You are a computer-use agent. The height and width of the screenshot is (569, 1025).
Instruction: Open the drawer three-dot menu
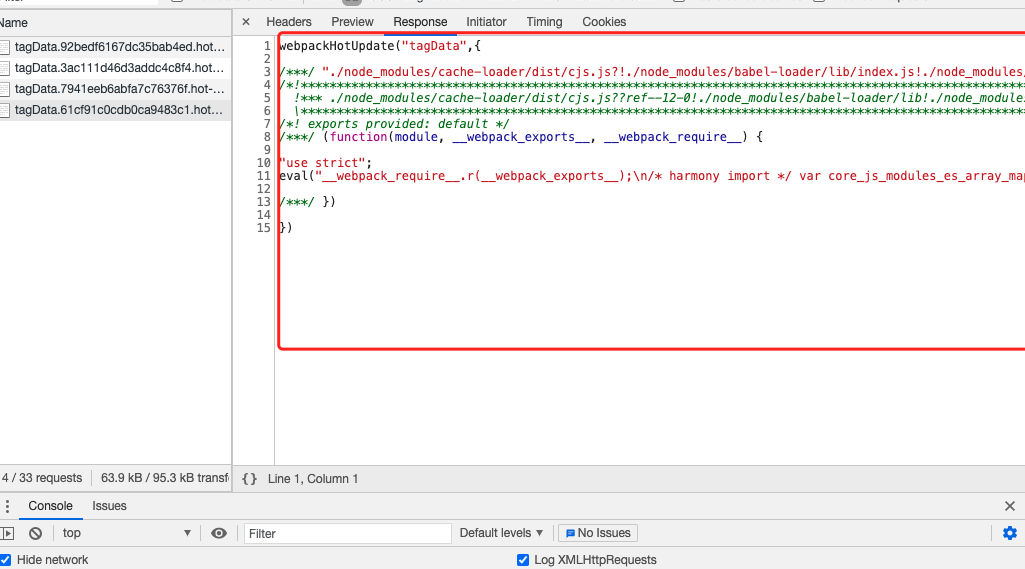(7, 507)
